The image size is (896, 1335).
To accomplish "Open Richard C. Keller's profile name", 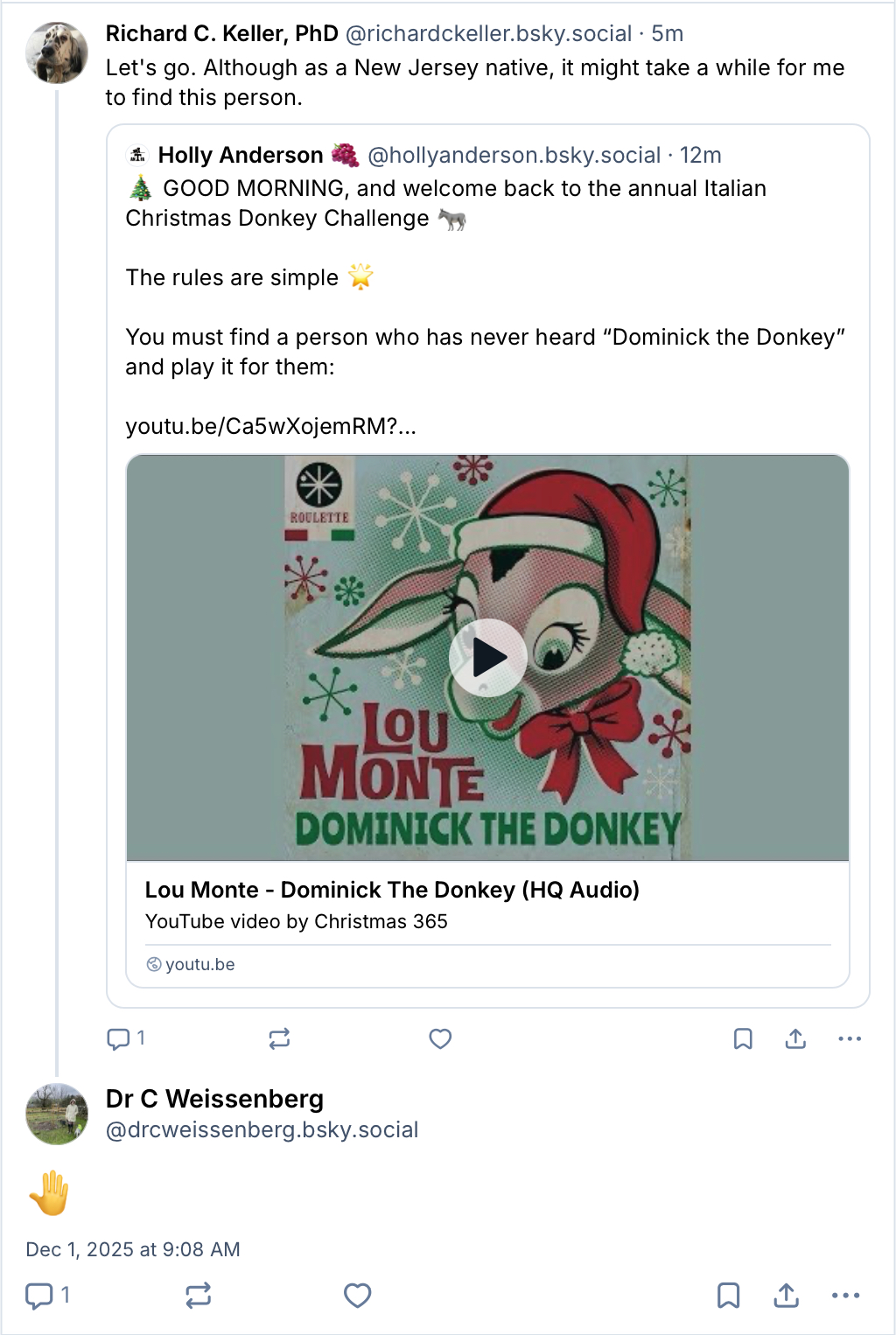I will (221, 33).
